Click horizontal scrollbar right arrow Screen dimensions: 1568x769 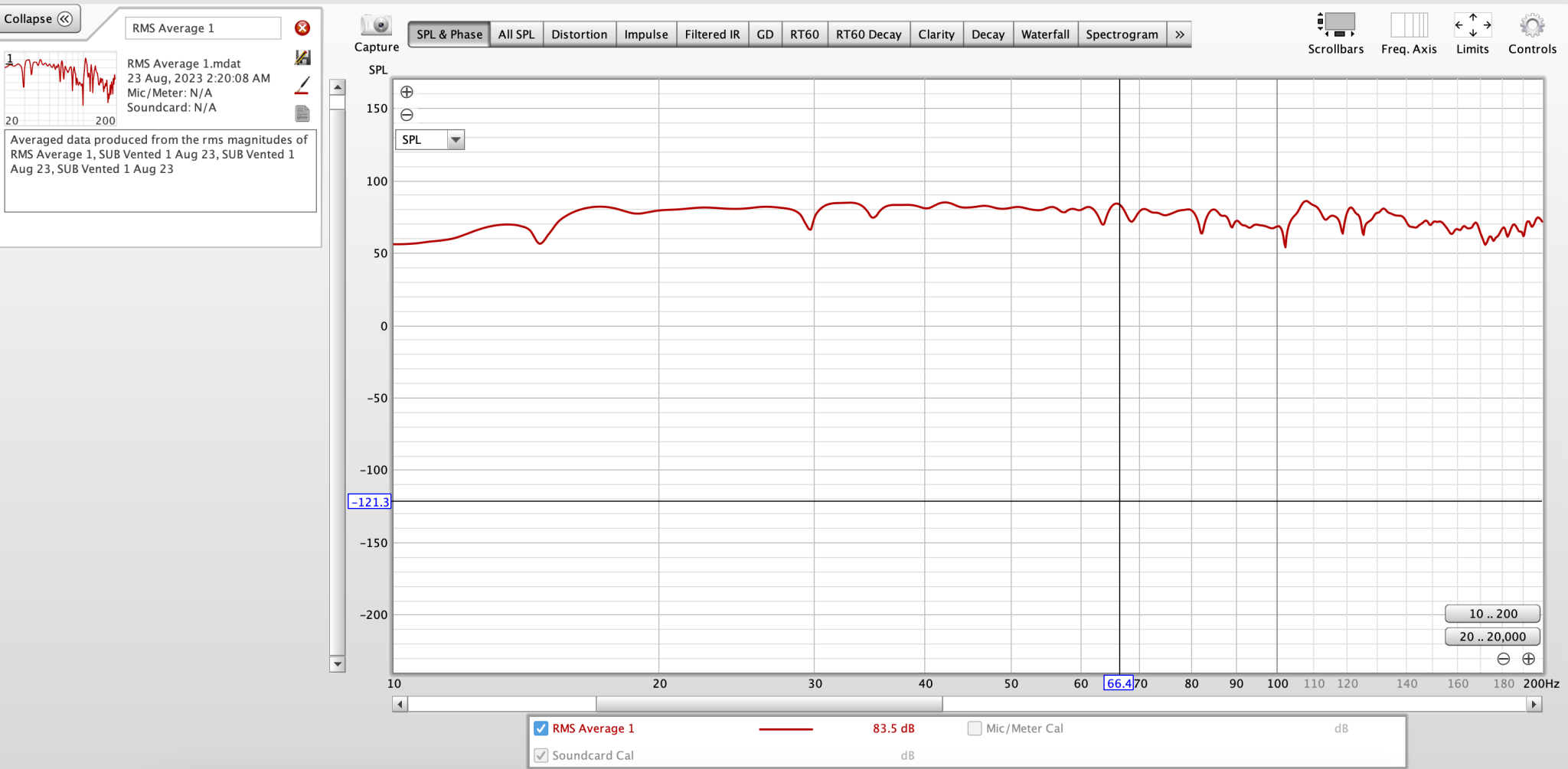point(1534,704)
